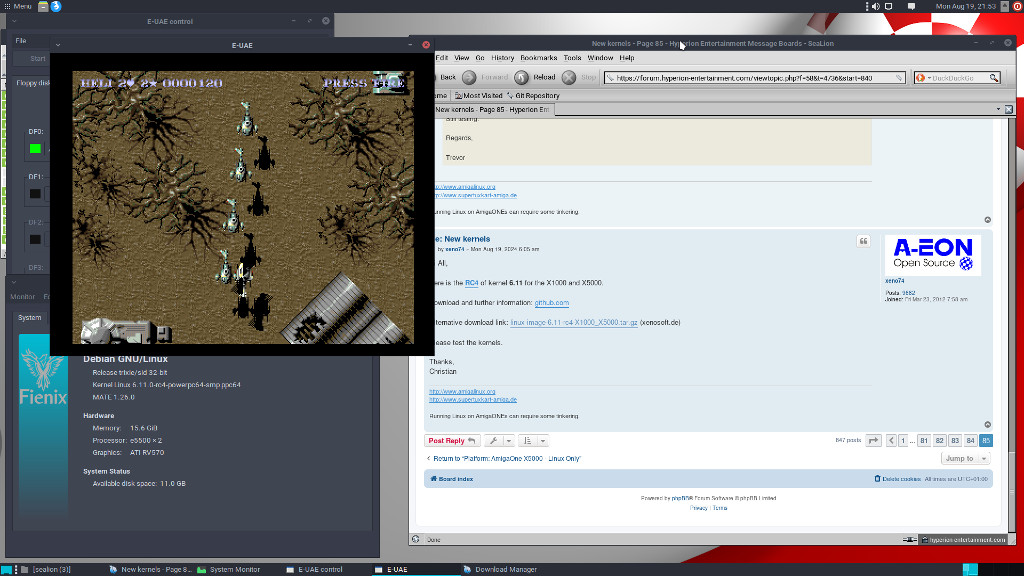Viewport: 1024px width, 576px height.
Task: Open the View menu in SeaLion browser
Action: [x=462, y=58]
